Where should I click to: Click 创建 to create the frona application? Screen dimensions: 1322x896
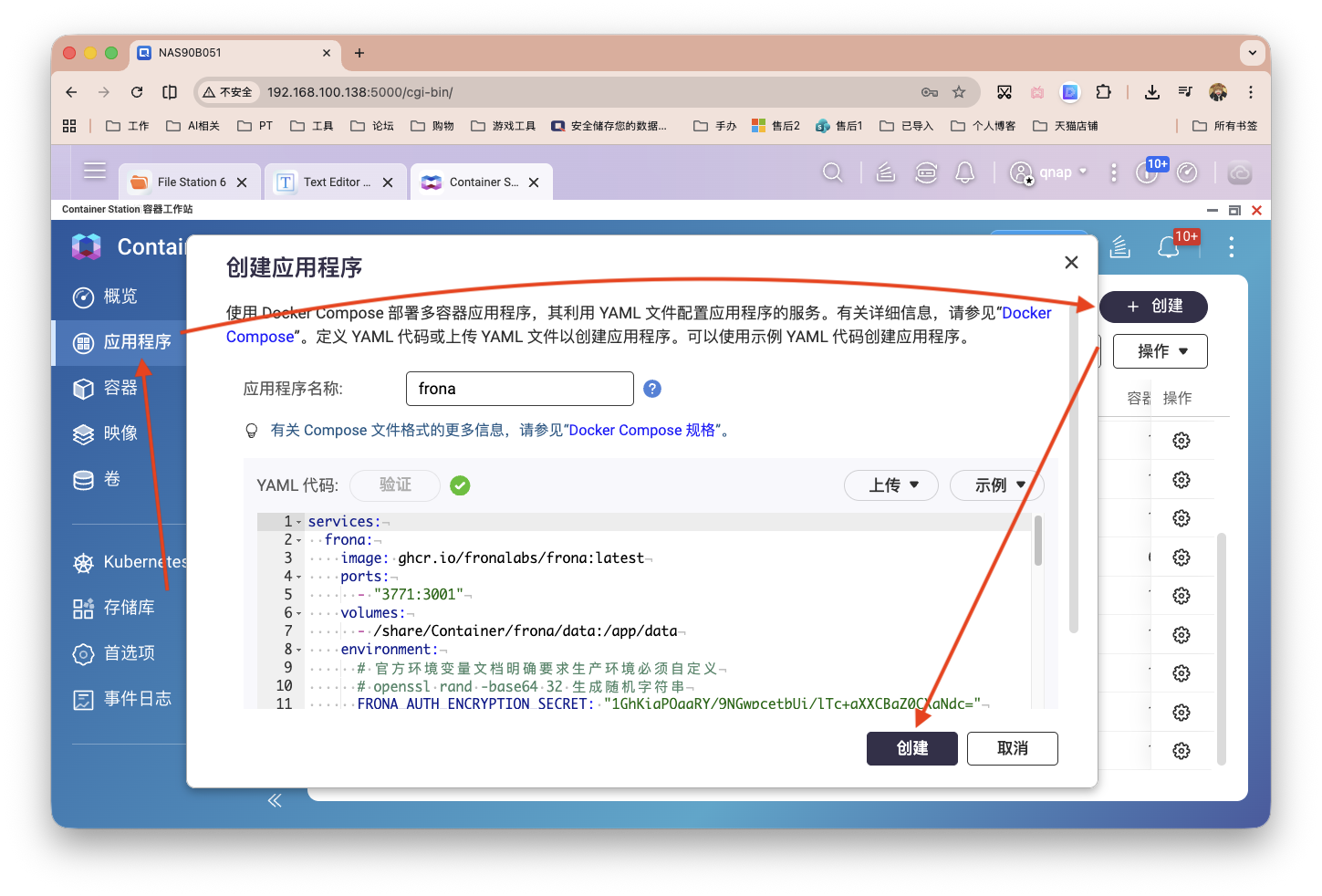coord(911,748)
